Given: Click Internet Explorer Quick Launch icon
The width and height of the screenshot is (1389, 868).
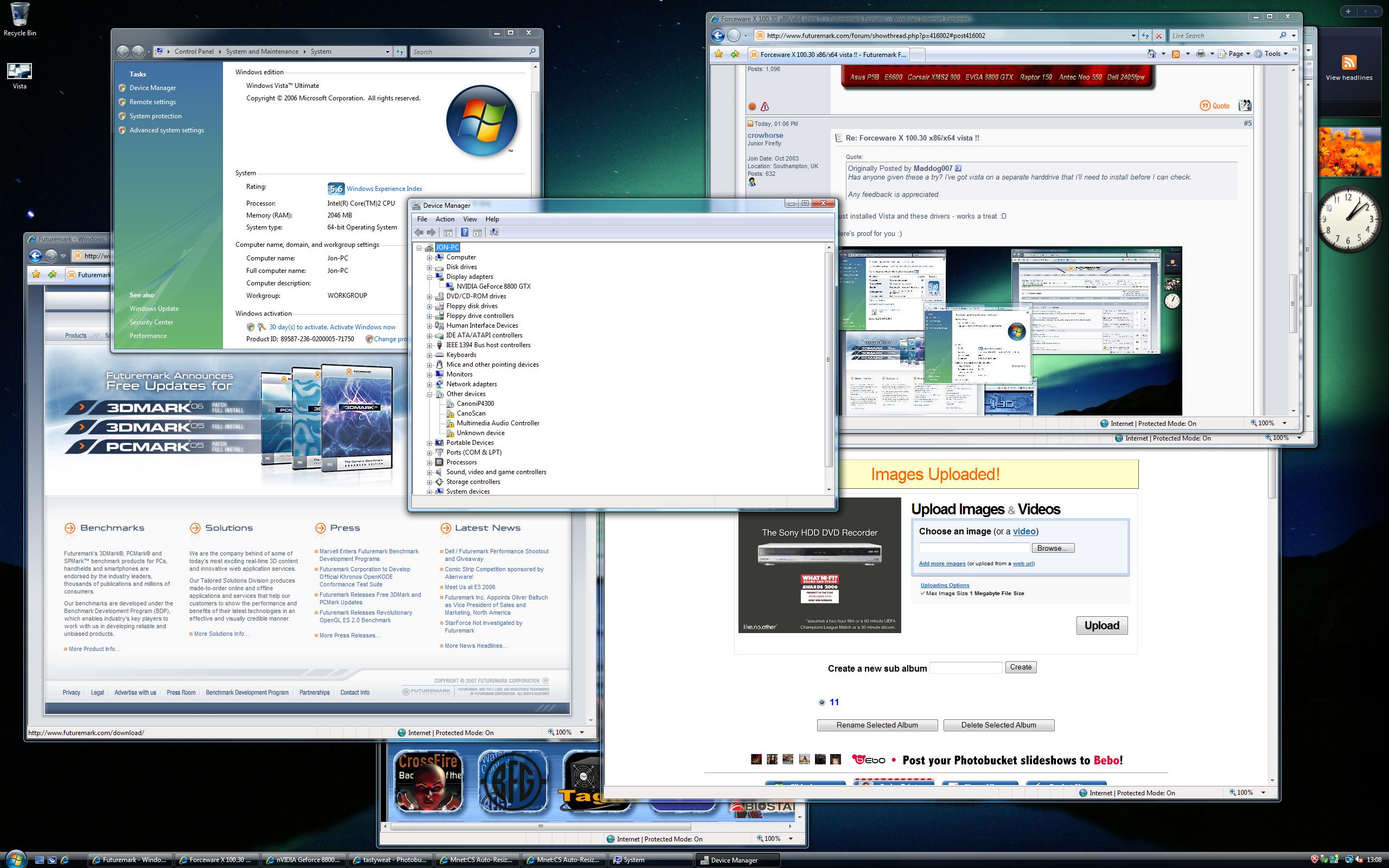Looking at the screenshot, I should (65, 860).
